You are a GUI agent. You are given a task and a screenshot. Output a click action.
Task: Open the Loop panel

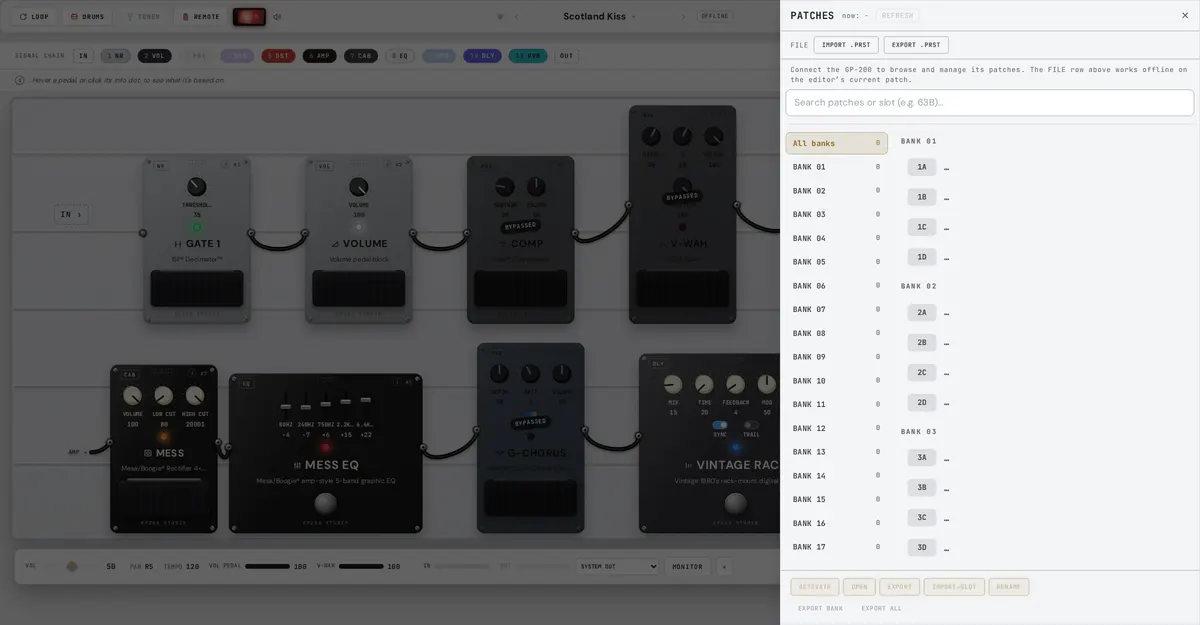pyautogui.click(x=34, y=16)
